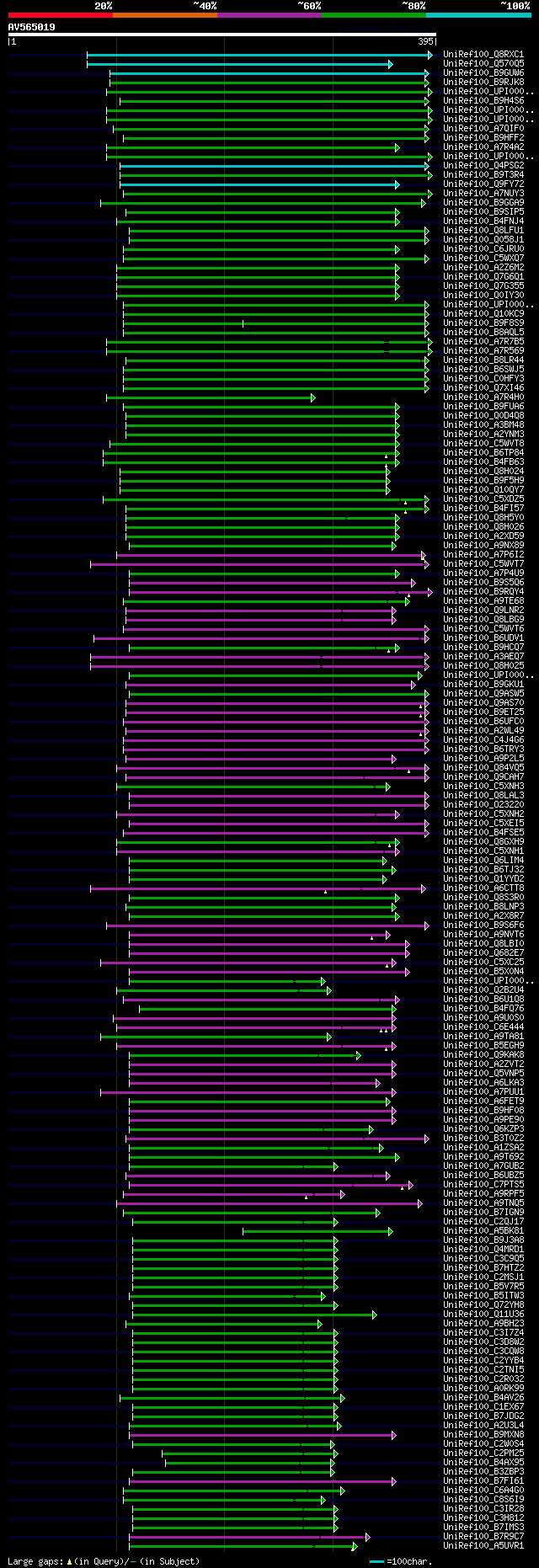539x1568 pixels.
Task: Select the UniRef100_A7NUY3 subject label
Action: click(483, 194)
